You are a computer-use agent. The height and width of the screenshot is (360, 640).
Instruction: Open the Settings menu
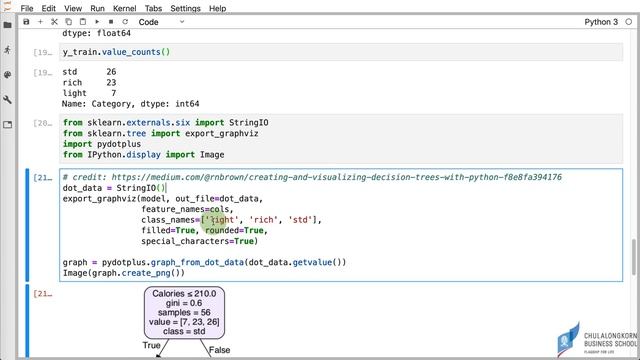pyautogui.click(x=185, y=8)
